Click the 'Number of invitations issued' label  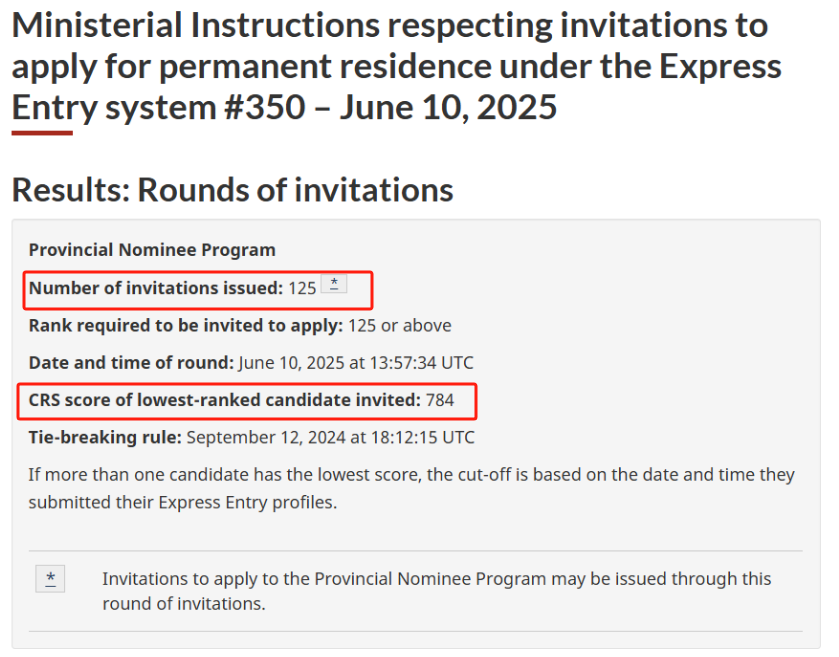(156, 288)
